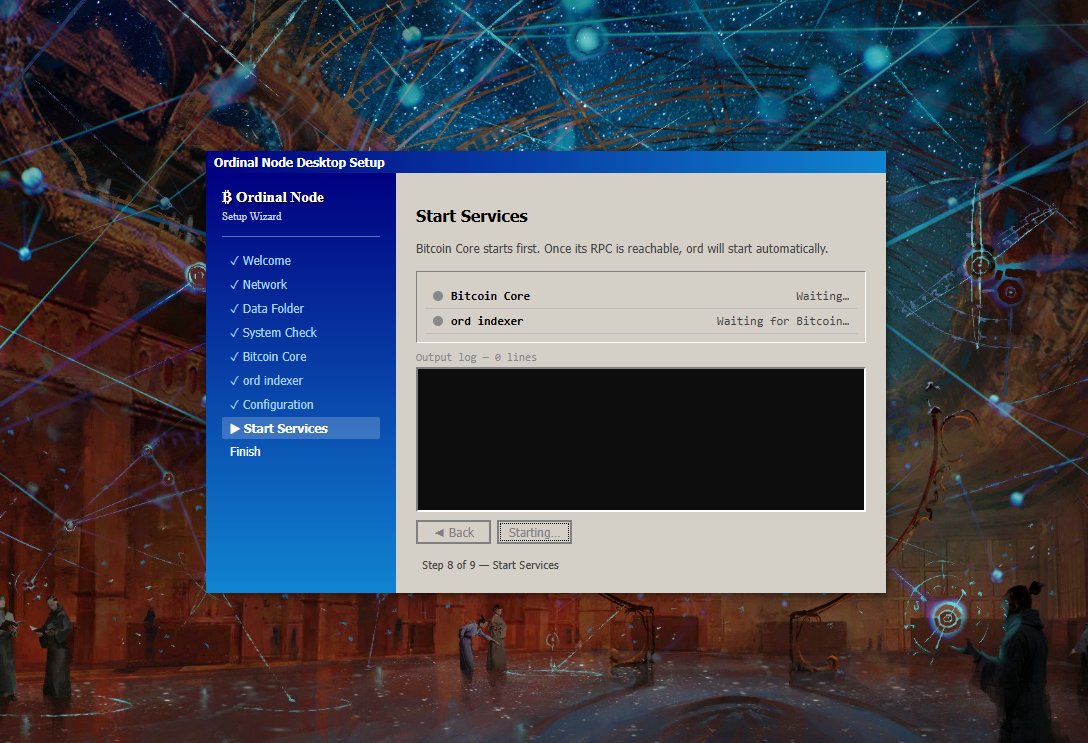Click the description starting 'Bitcoin Core starts first'
Screen dimensions: 1088x743
pyautogui.click(x=622, y=248)
